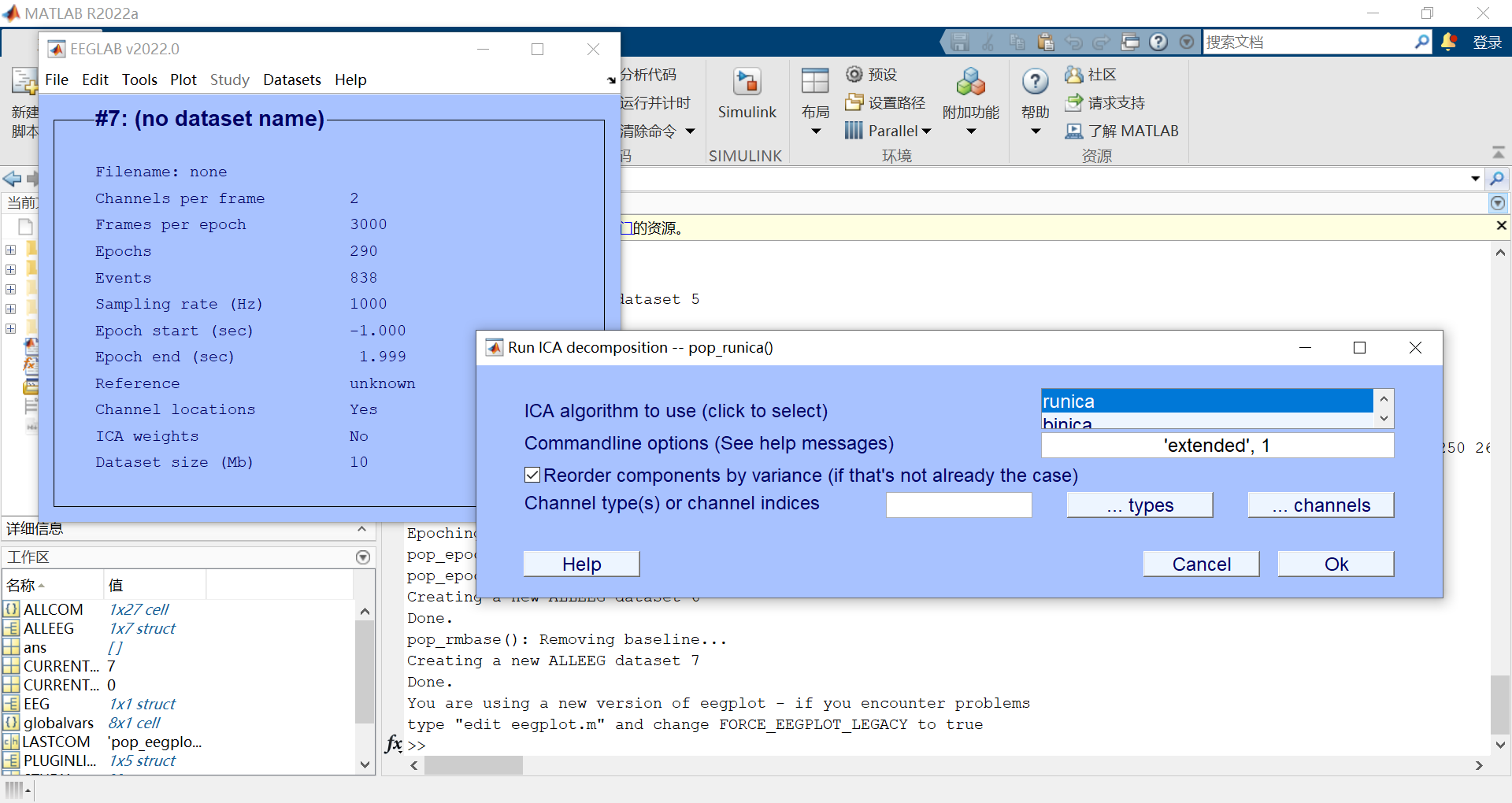
Task: Click the Paste clipboard icon in quick access toolbar
Action: point(1045,42)
